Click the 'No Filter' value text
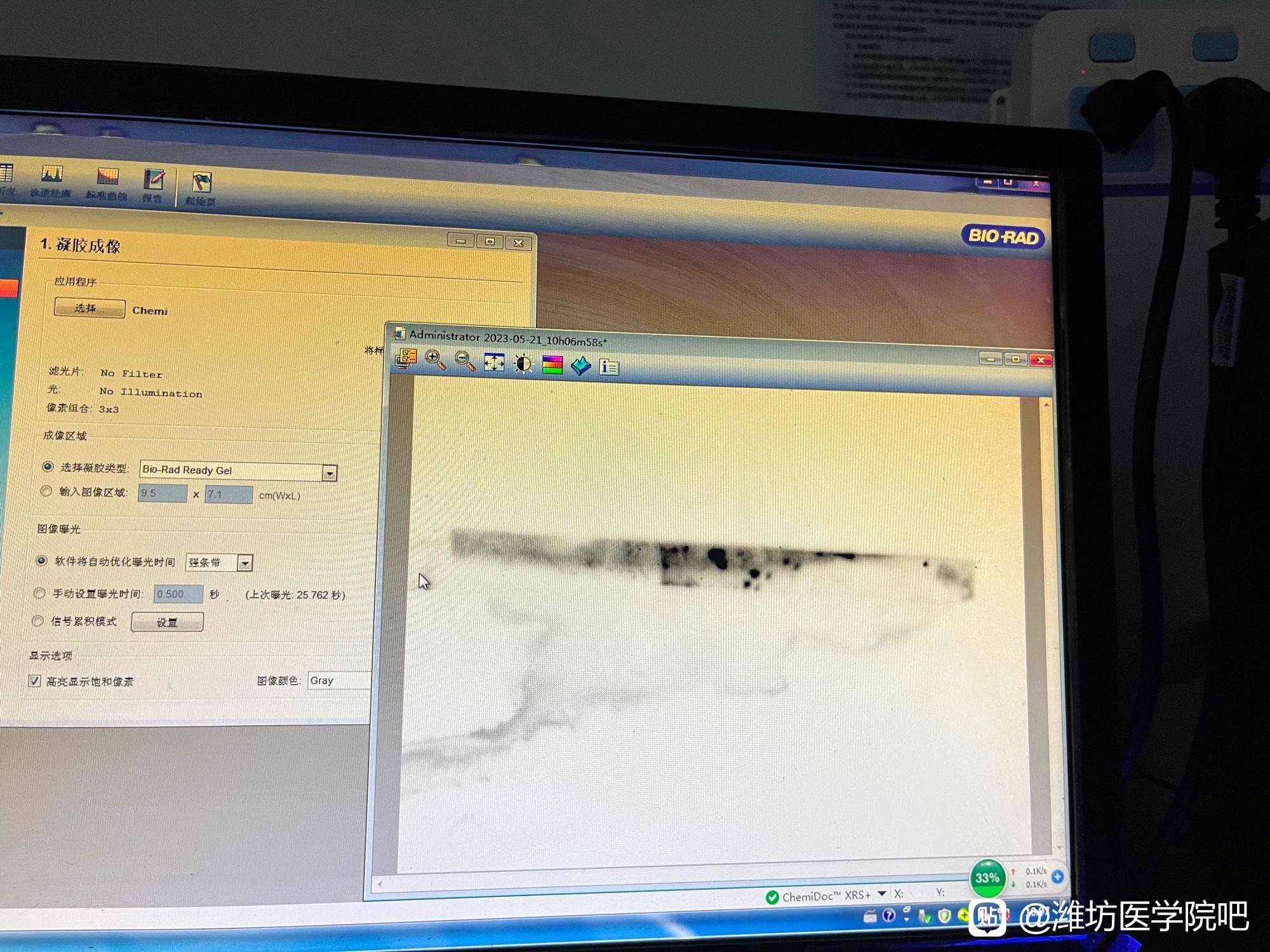This screenshot has width=1270, height=952. pos(131,374)
